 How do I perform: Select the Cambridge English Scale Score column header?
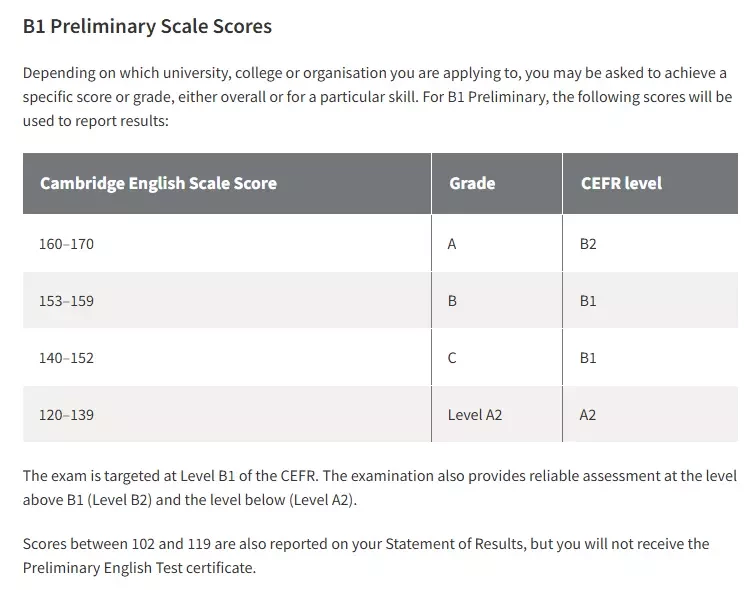tap(227, 183)
